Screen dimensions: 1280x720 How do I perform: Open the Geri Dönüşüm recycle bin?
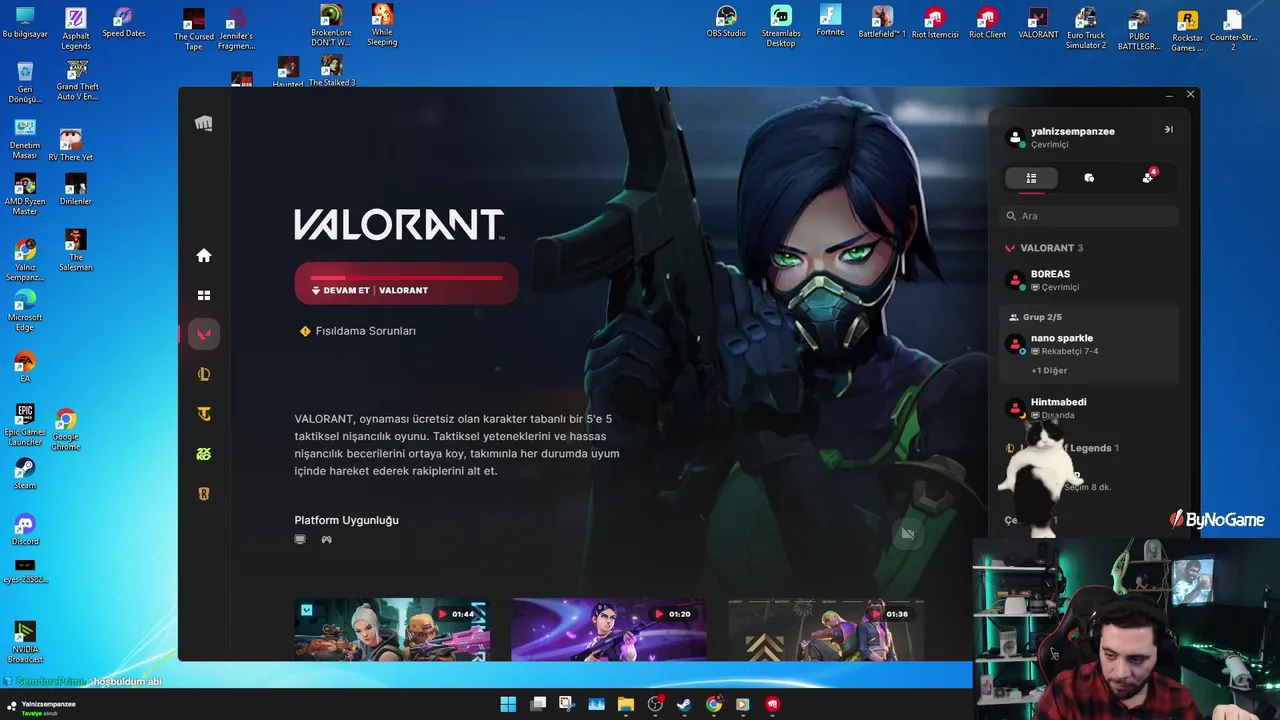coord(25,82)
